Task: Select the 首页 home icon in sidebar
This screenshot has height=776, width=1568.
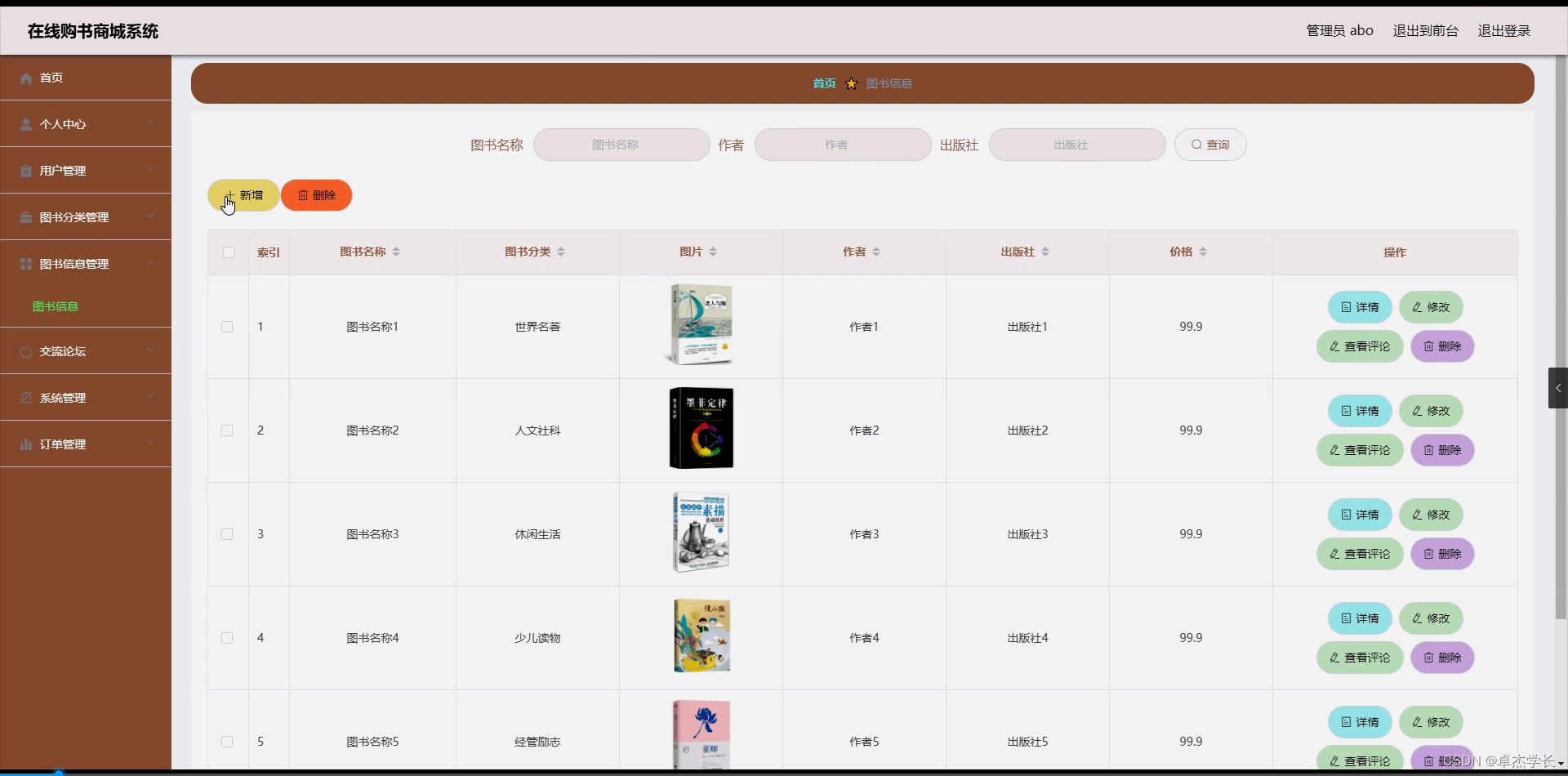Action: click(x=25, y=78)
